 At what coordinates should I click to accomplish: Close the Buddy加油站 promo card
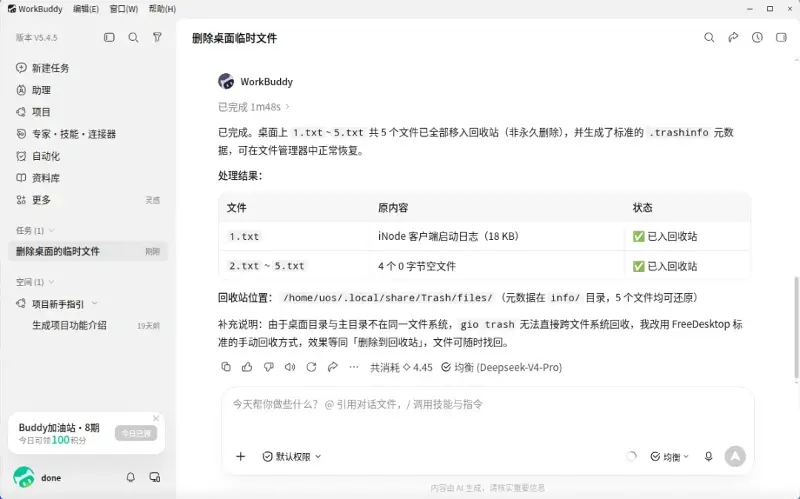(156, 418)
